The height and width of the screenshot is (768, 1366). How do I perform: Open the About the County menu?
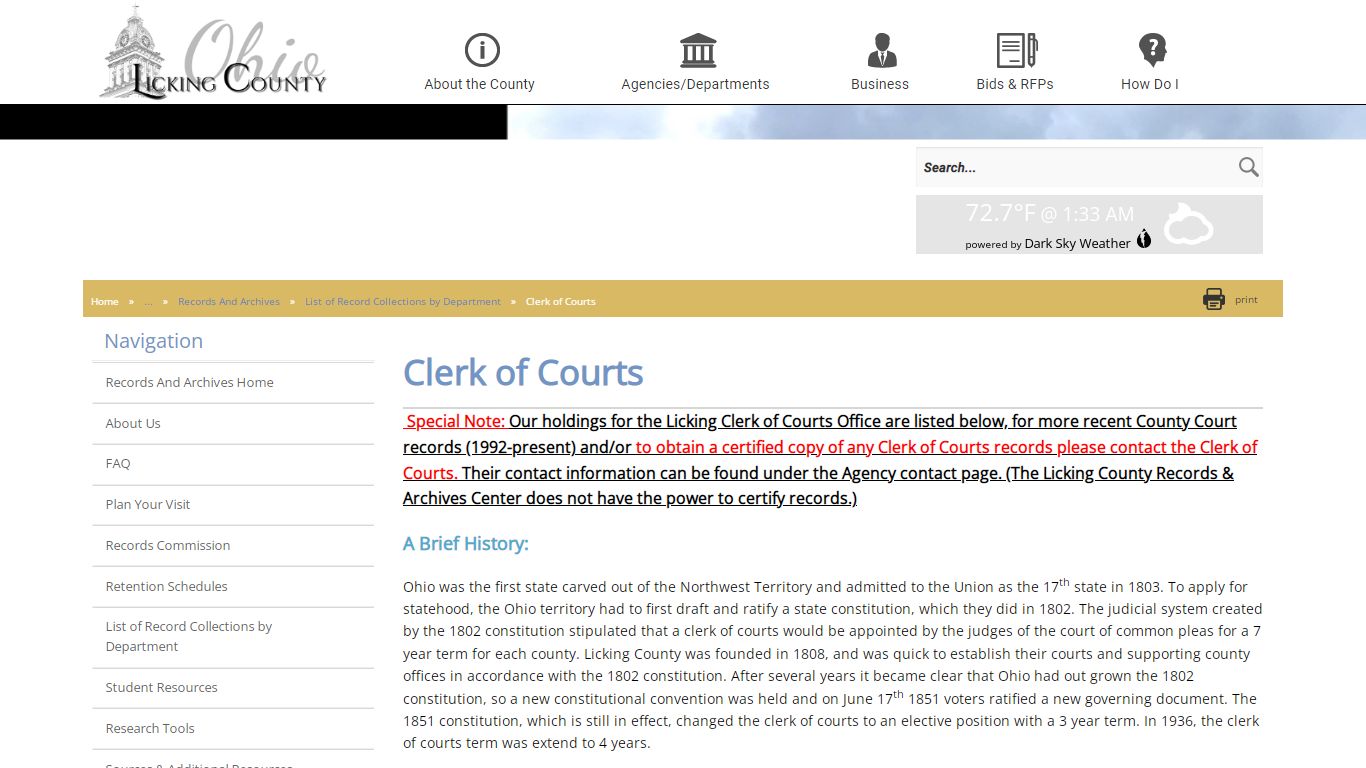tap(479, 84)
